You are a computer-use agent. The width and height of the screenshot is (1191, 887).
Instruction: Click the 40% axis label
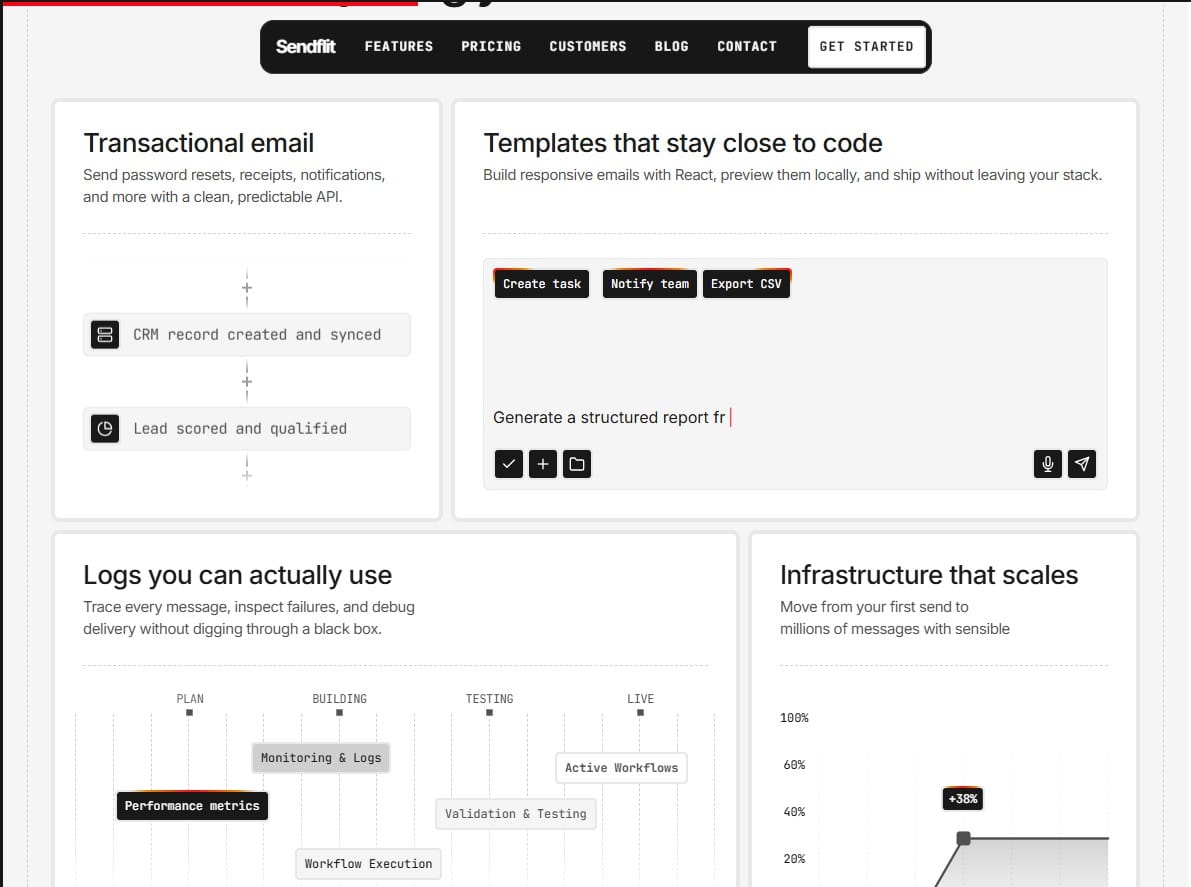coord(795,812)
